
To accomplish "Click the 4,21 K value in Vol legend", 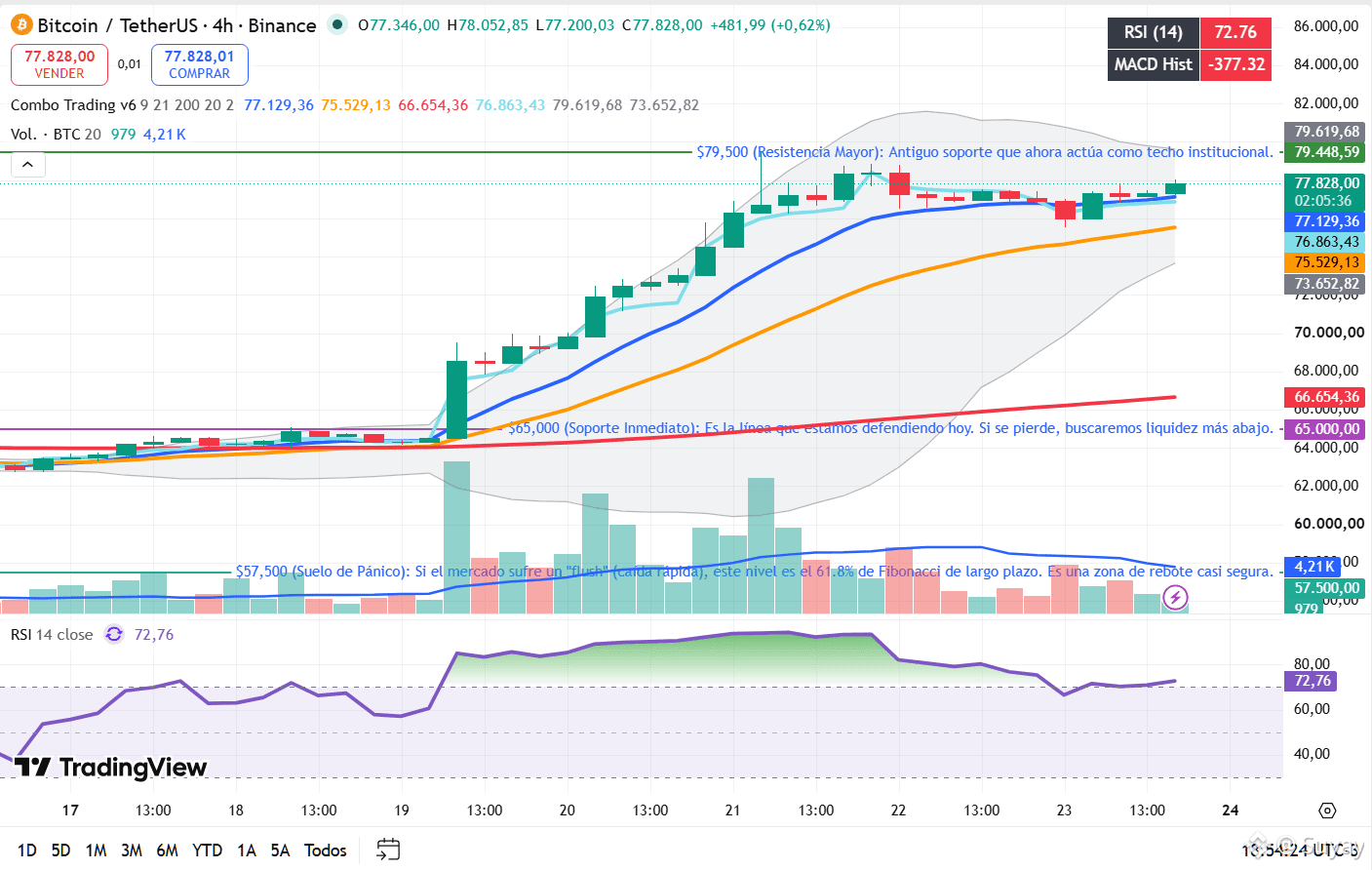I will click(x=165, y=135).
